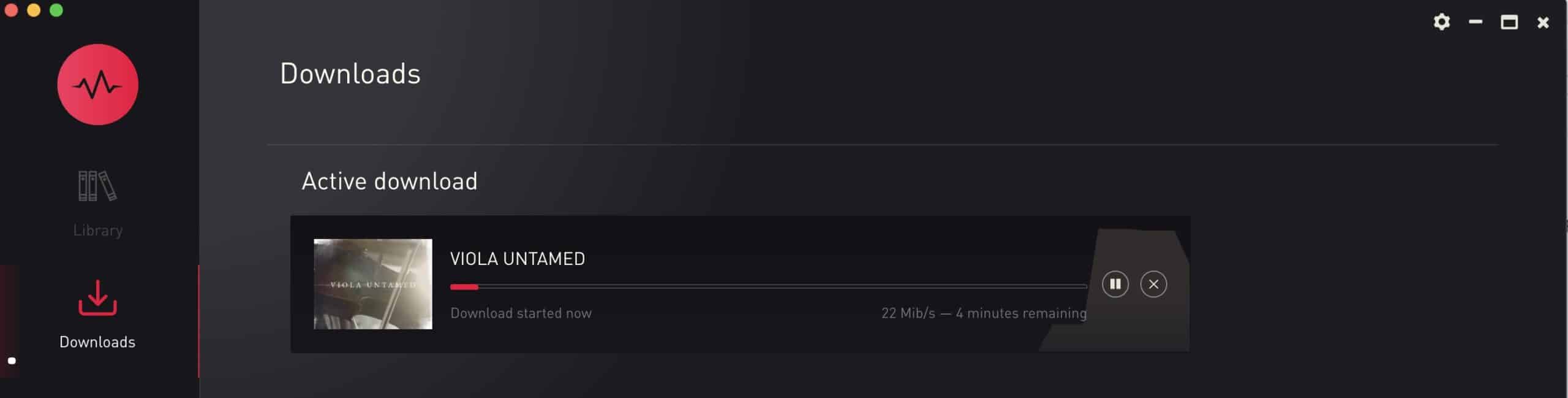Open settings with the gear icon
Viewport: 1568px width, 398px height.
[1442, 22]
